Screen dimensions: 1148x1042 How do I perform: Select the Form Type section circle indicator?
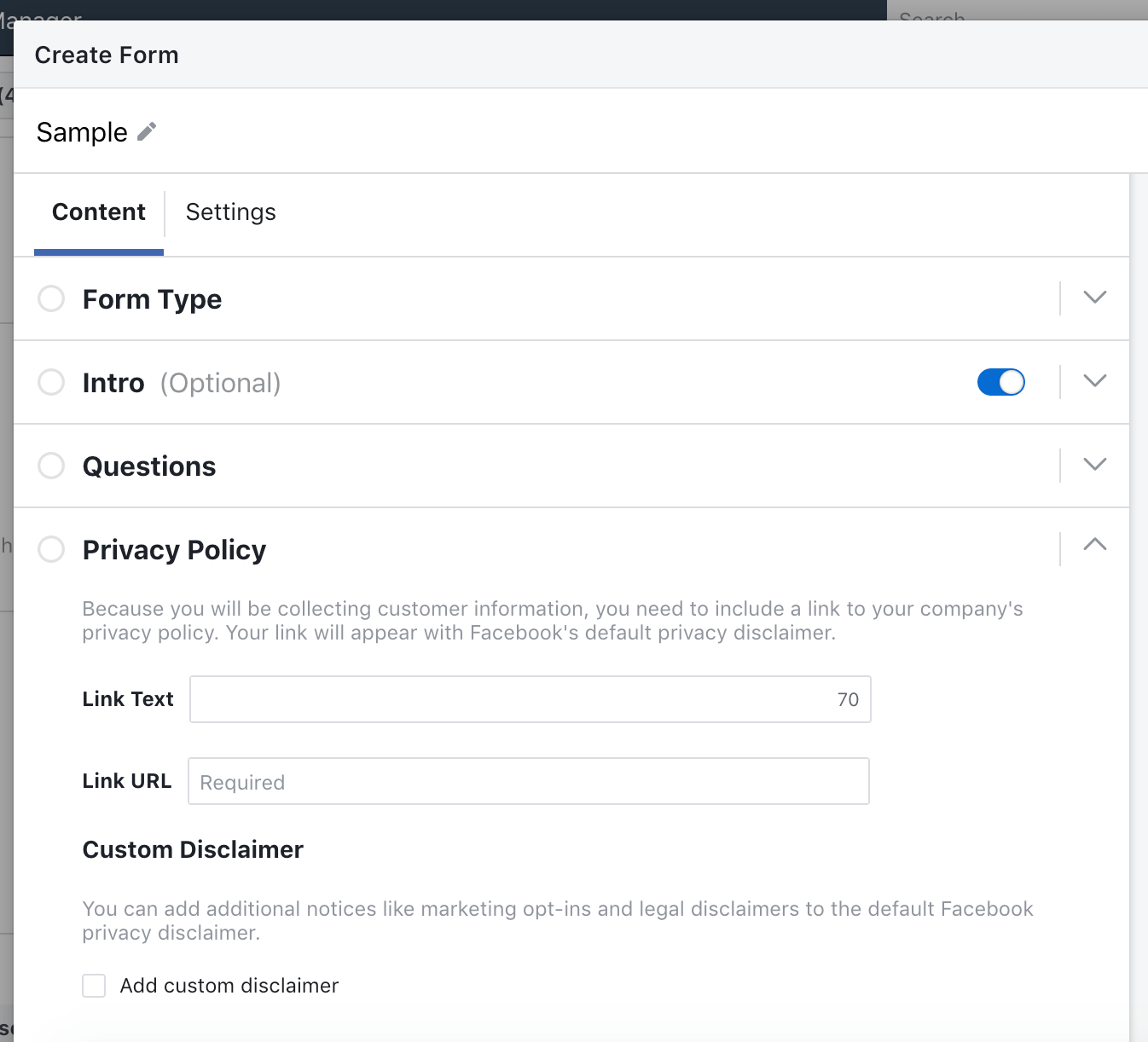[51, 298]
